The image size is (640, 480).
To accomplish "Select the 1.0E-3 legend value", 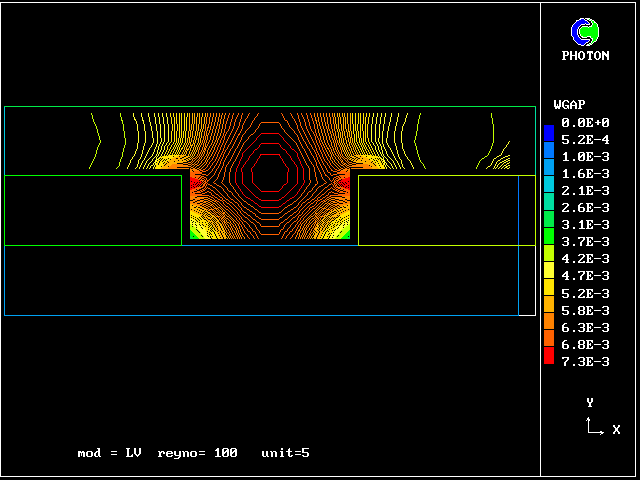I will pos(585,156).
